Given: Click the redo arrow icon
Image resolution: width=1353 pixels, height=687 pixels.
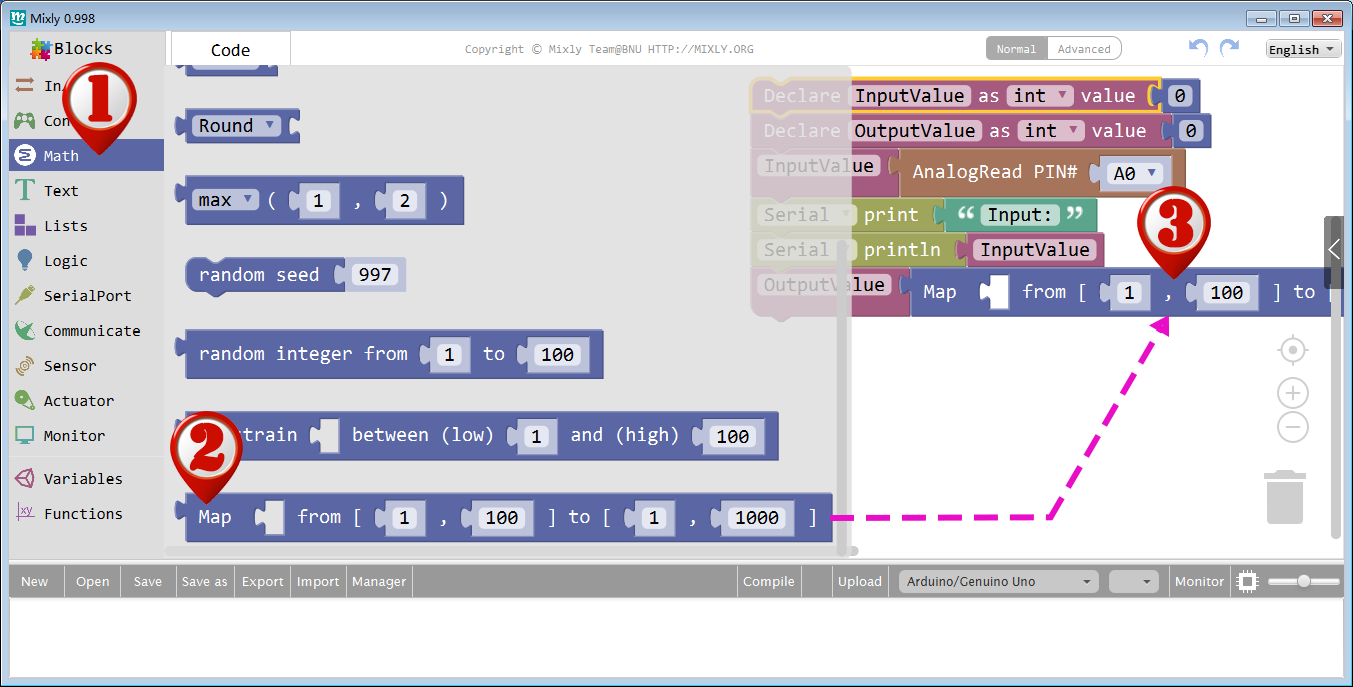Looking at the screenshot, I should pos(1230,47).
